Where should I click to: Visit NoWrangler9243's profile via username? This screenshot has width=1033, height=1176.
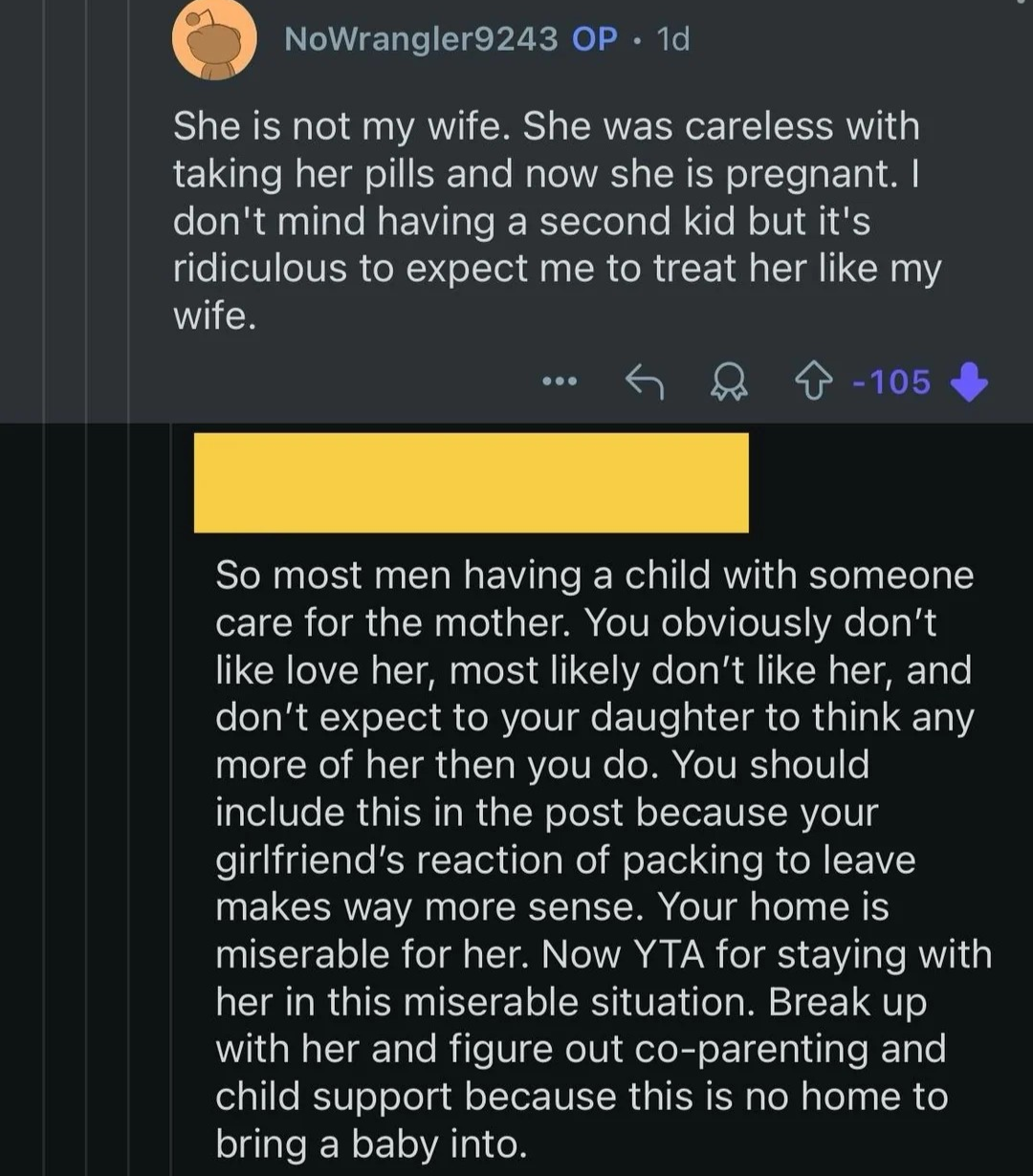422,39
